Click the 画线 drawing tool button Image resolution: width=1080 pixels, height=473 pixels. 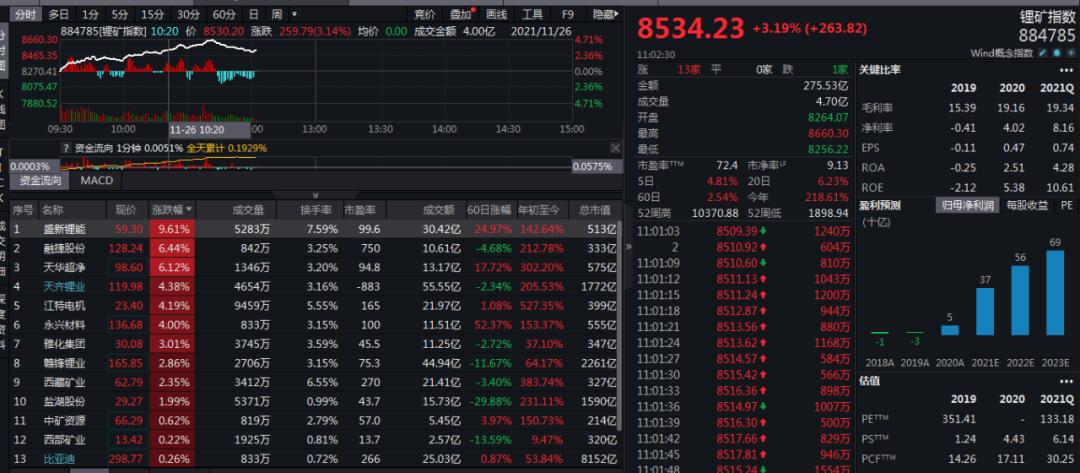496,14
